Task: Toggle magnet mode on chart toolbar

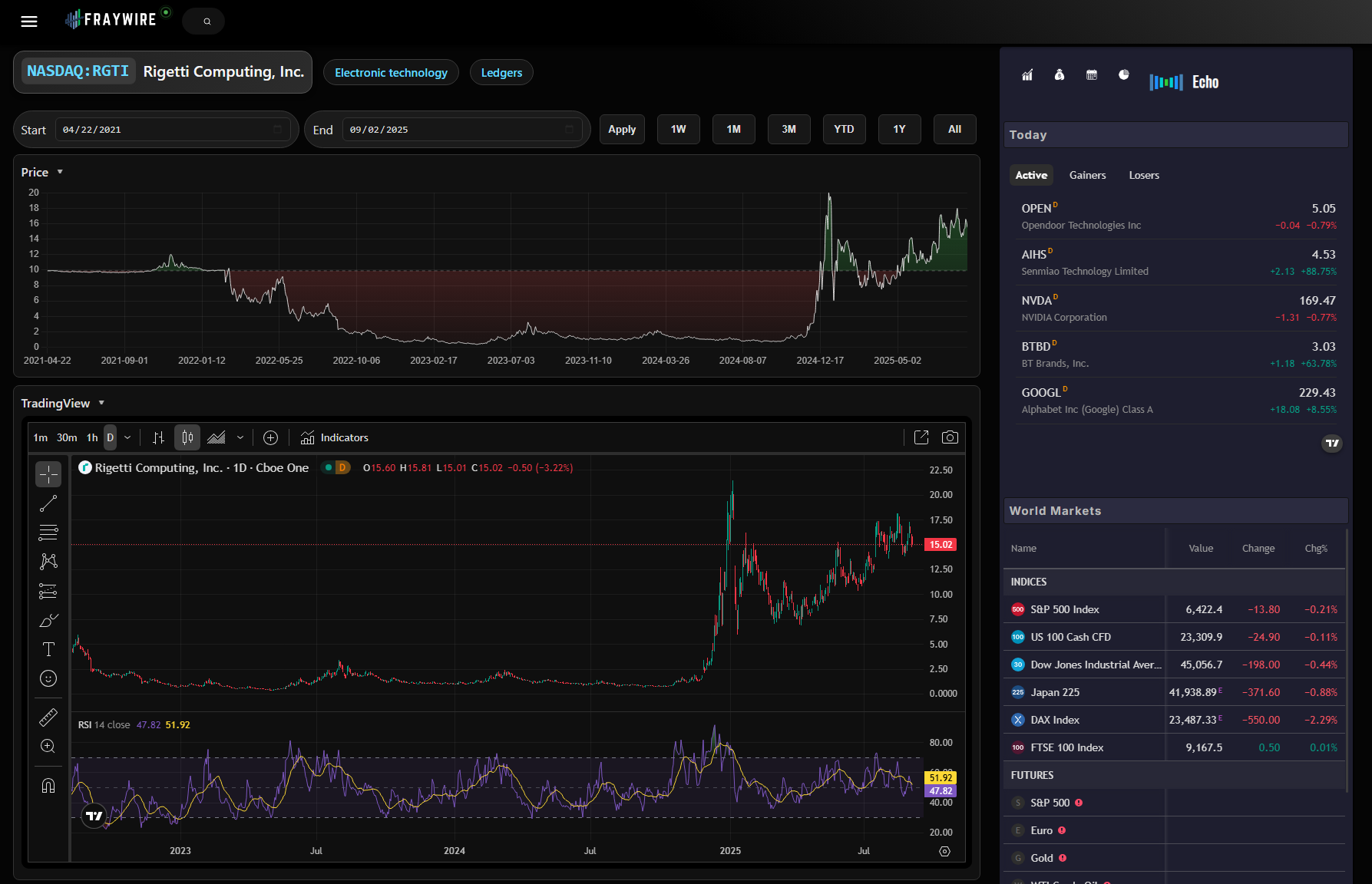Action: pos(48,786)
